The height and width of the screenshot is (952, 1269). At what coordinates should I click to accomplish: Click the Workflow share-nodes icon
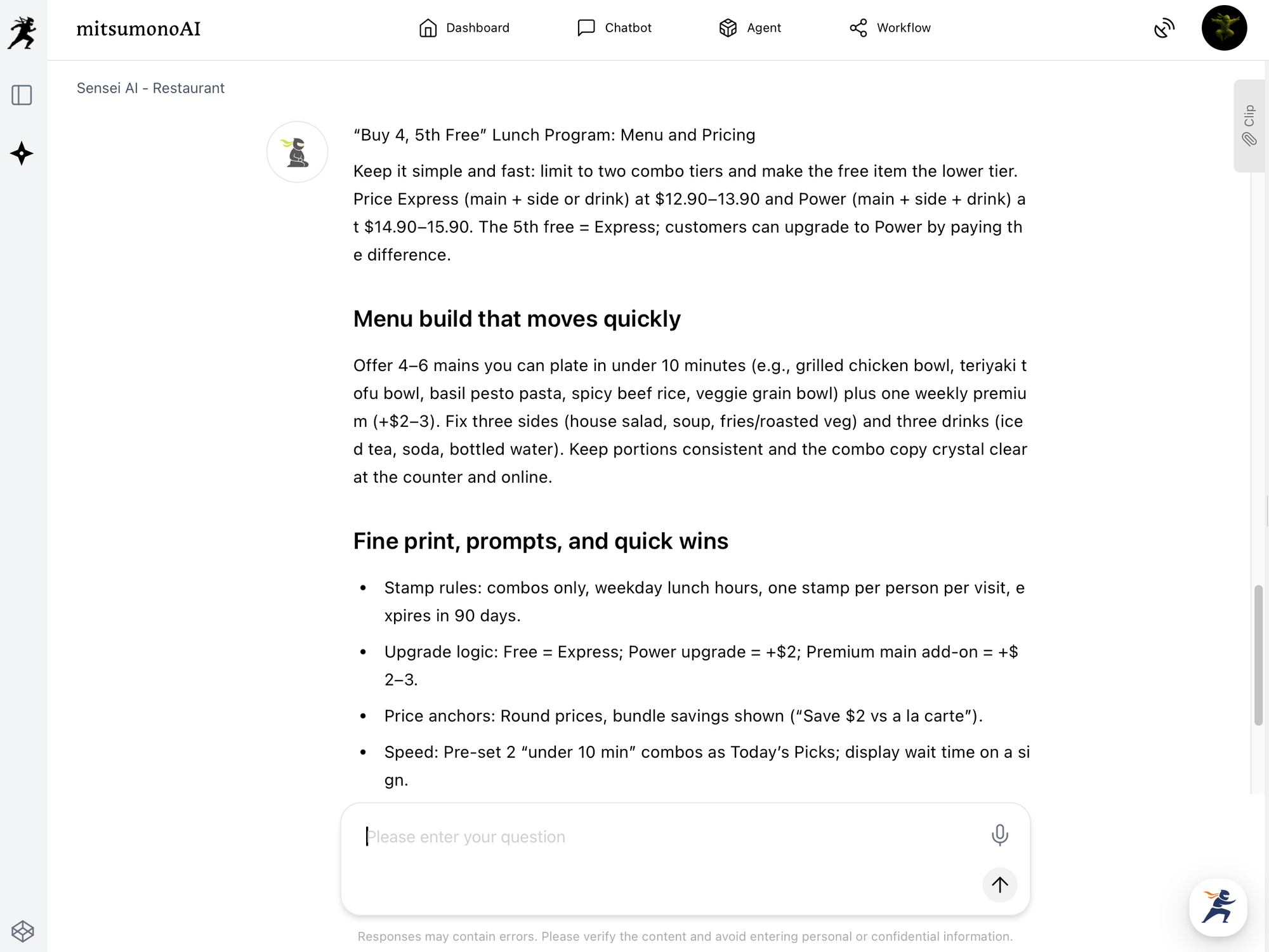click(858, 28)
